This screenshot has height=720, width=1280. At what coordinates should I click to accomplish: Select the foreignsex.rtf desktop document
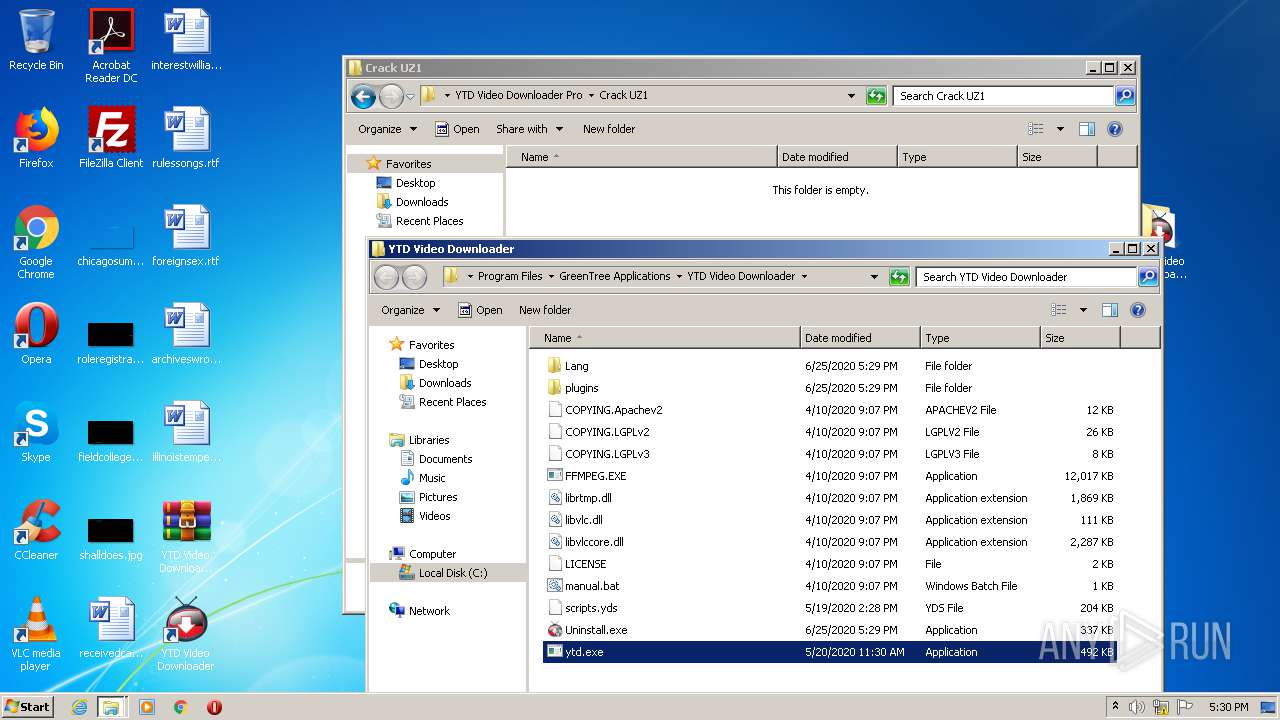pos(186,236)
